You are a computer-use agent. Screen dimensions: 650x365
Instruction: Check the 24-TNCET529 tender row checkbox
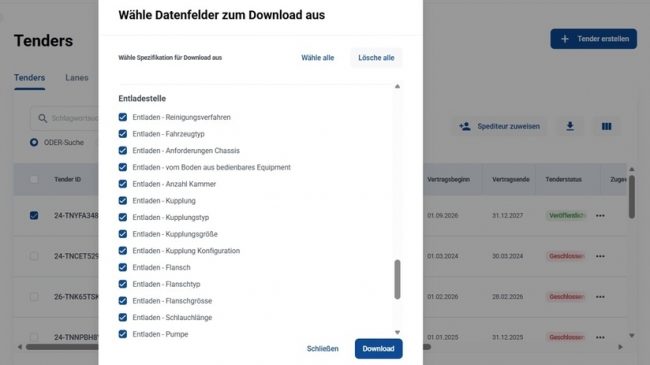click(34, 256)
